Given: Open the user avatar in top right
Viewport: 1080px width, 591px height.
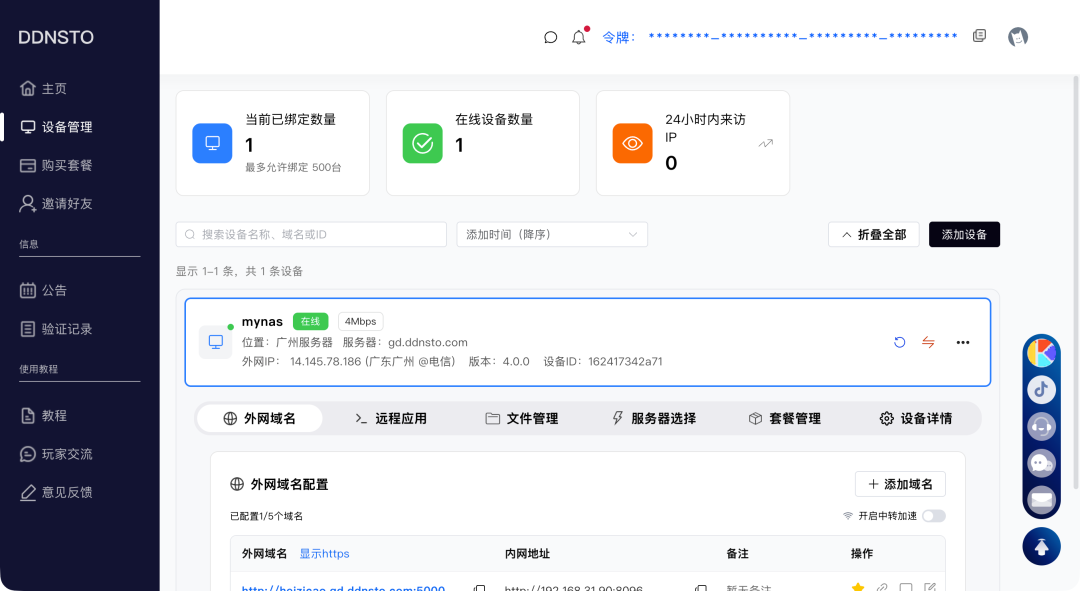Looking at the screenshot, I should (1018, 37).
